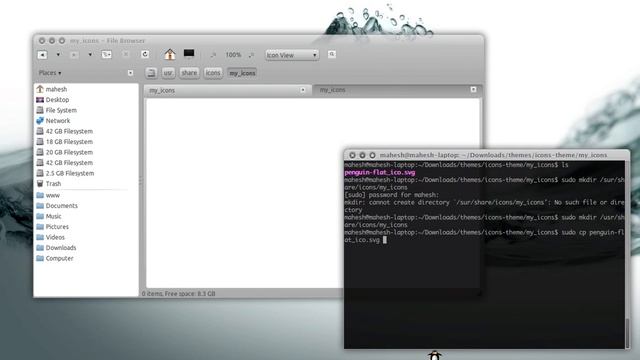
Task: Click the share path button
Action: click(x=189, y=73)
